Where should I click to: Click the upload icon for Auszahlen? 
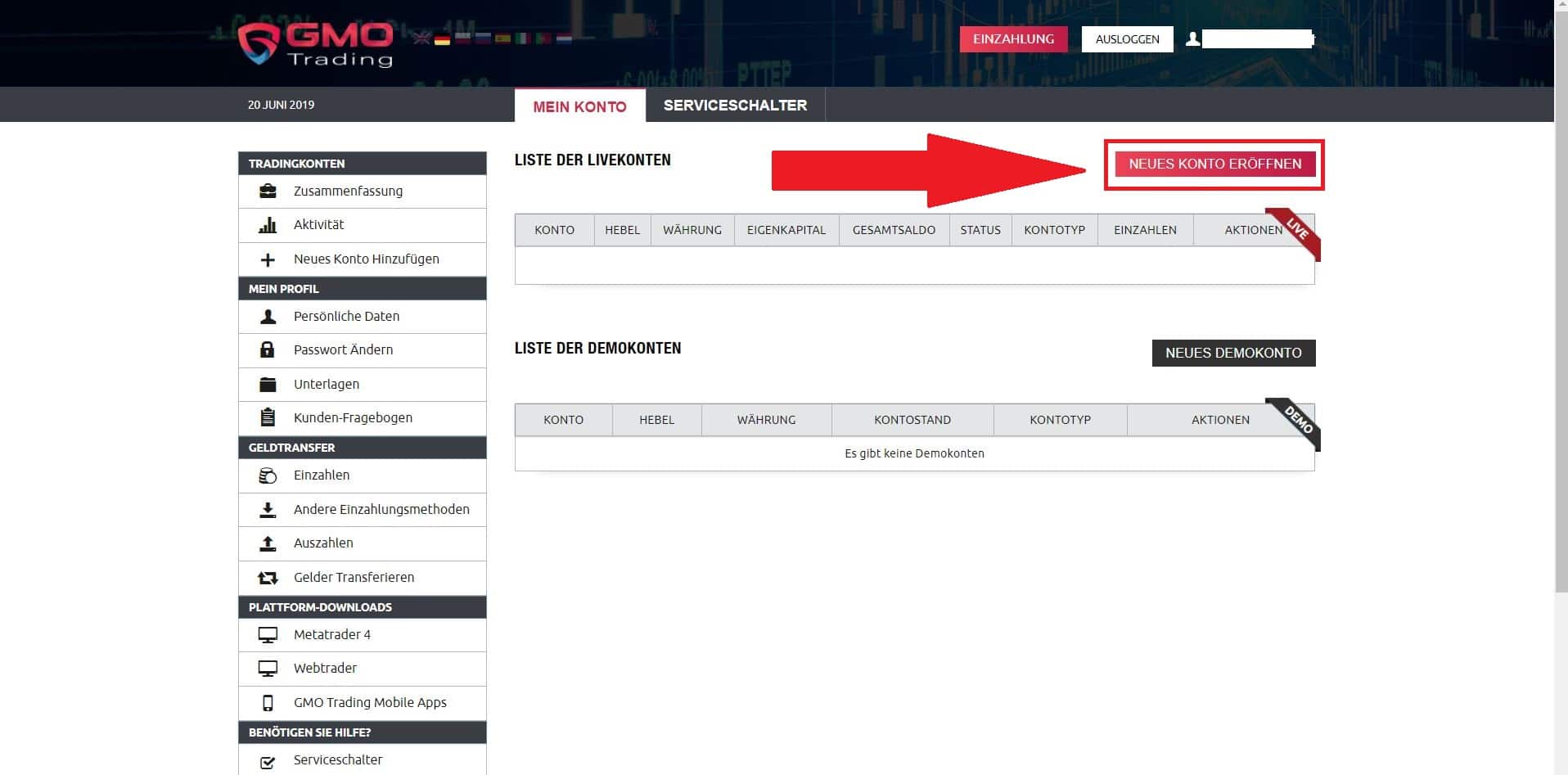(x=268, y=543)
